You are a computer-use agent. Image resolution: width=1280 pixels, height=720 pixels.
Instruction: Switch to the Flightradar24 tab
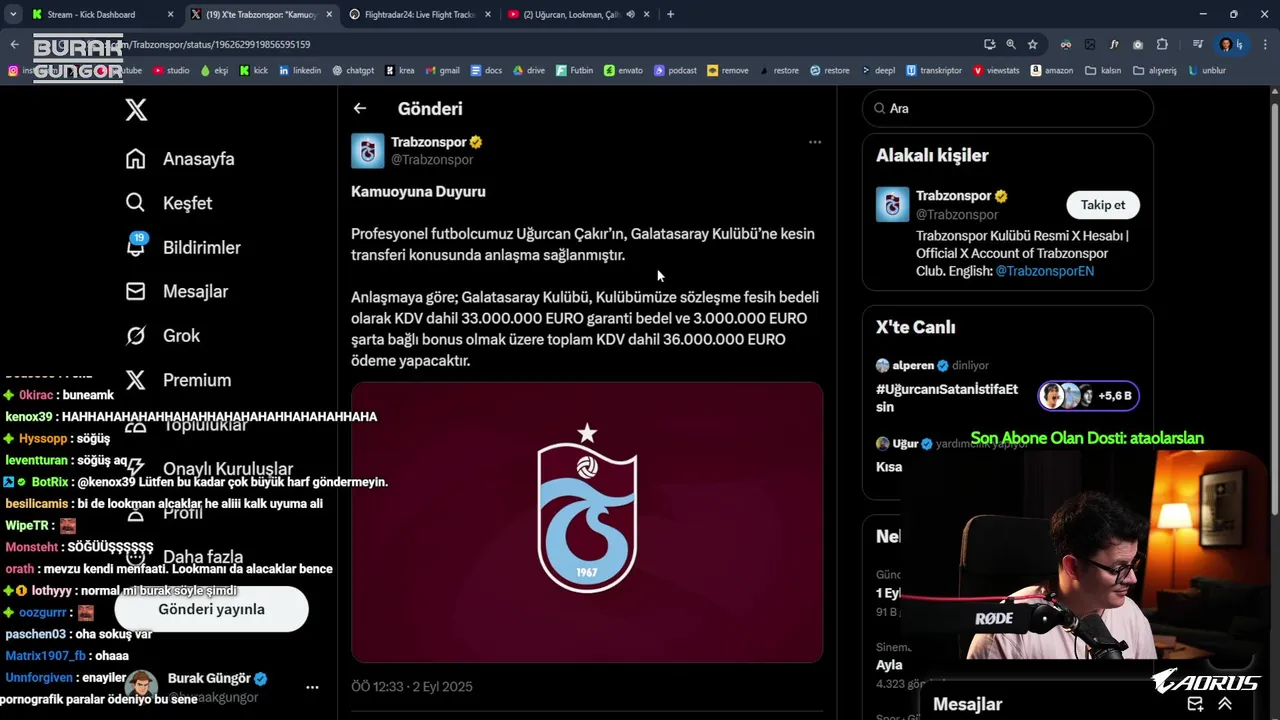tap(420, 14)
